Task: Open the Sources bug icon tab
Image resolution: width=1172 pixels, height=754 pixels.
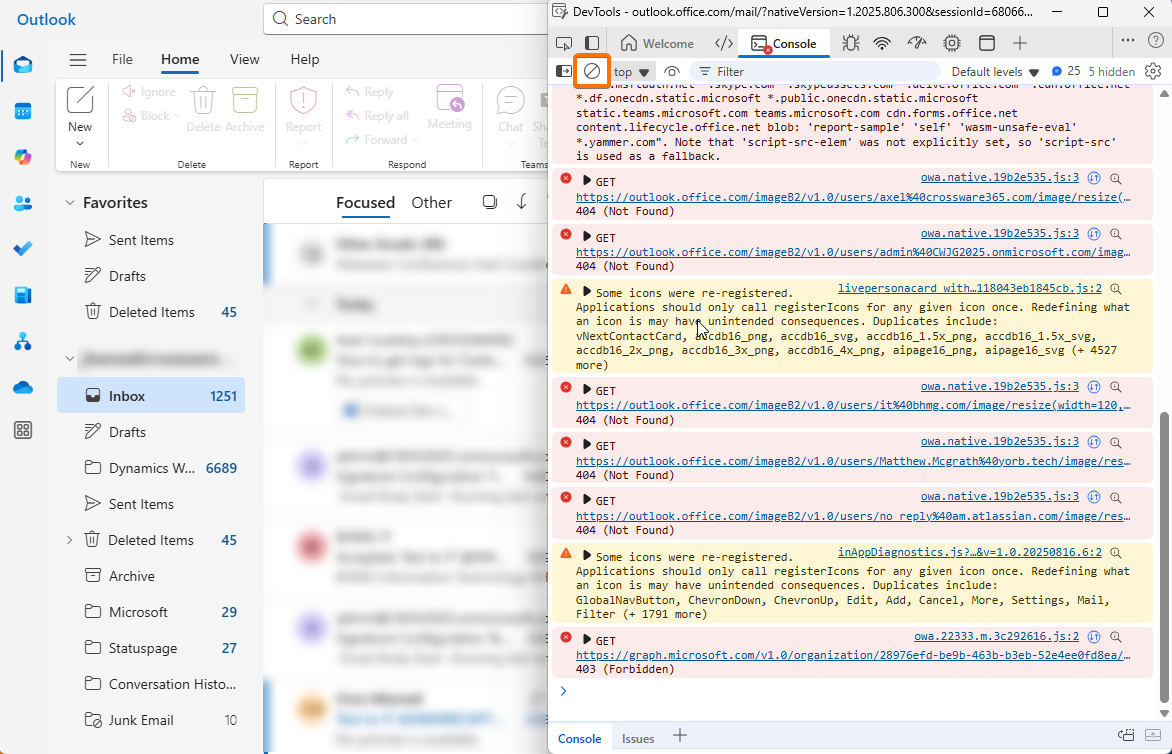Action: (x=850, y=43)
